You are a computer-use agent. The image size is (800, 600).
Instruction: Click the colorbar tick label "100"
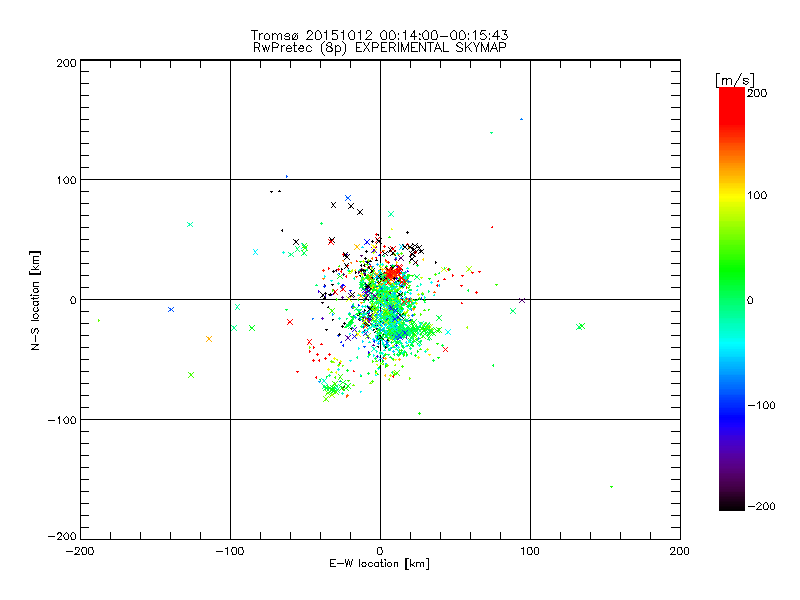click(757, 195)
